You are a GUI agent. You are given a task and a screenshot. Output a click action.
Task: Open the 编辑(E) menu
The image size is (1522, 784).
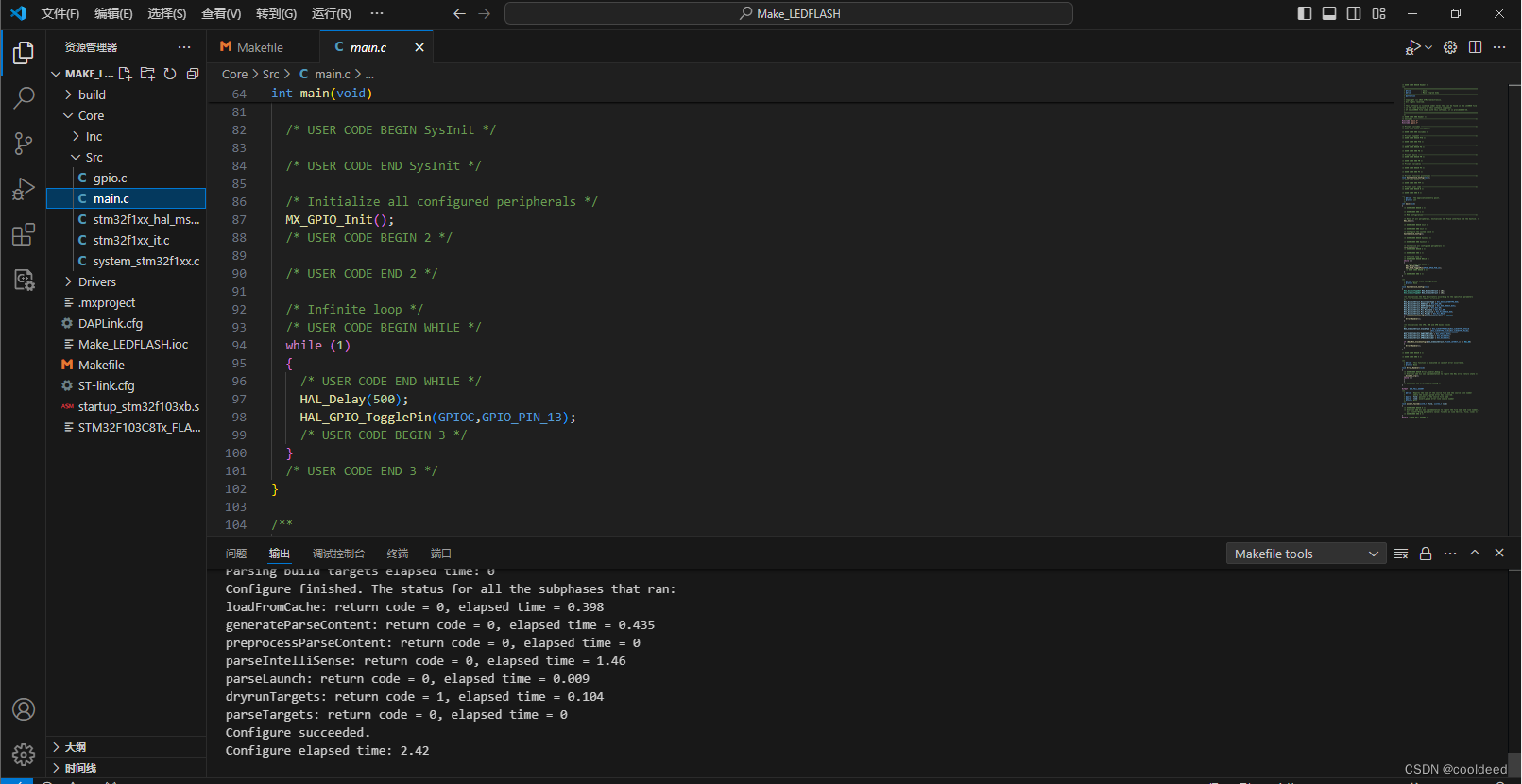pyautogui.click(x=113, y=13)
